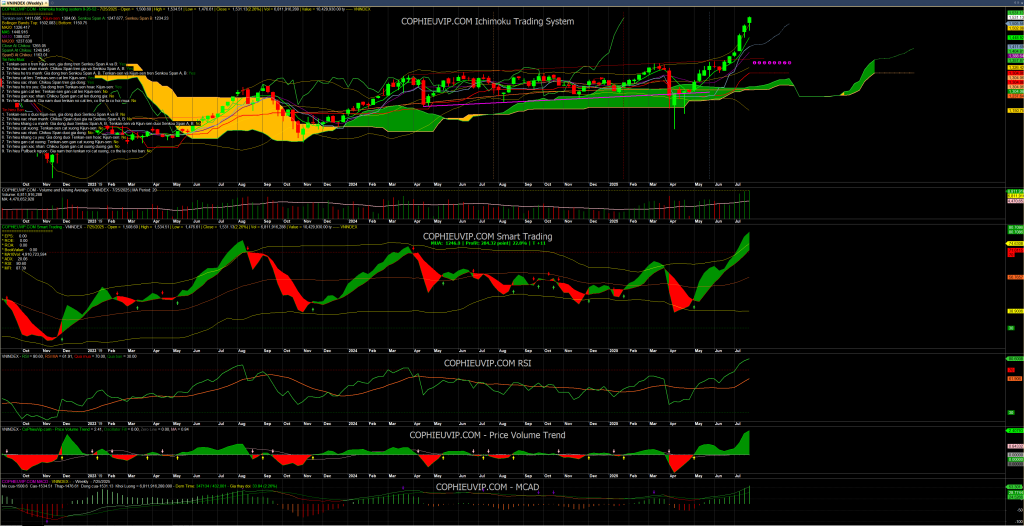Click the 'MFI: 67.39' indicator line
This screenshot has height=526, width=1024.
[x=14, y=268]
